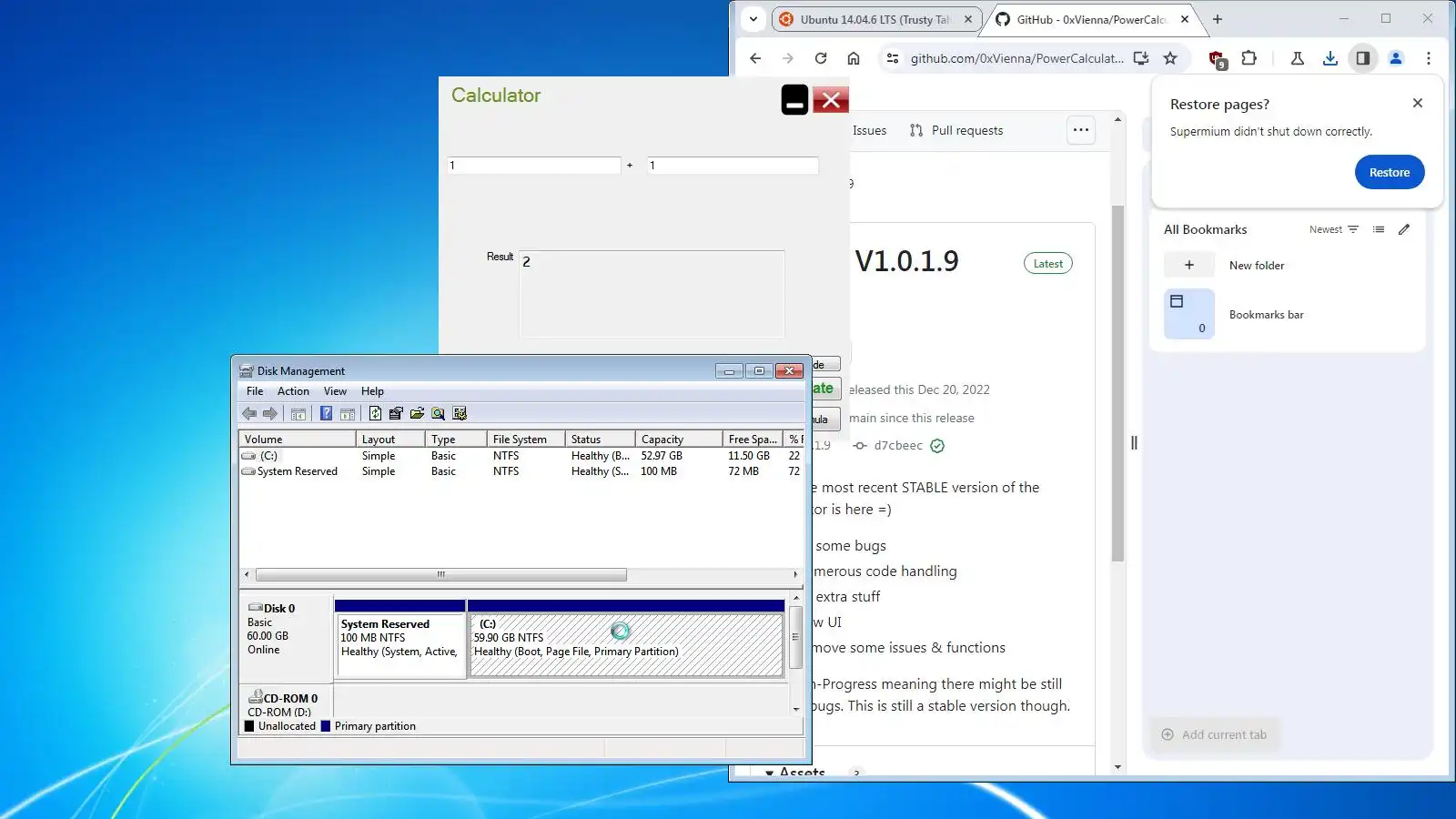
Task: Reload the GitHub page
Action: pyautogui.click(x=821, y=58)
